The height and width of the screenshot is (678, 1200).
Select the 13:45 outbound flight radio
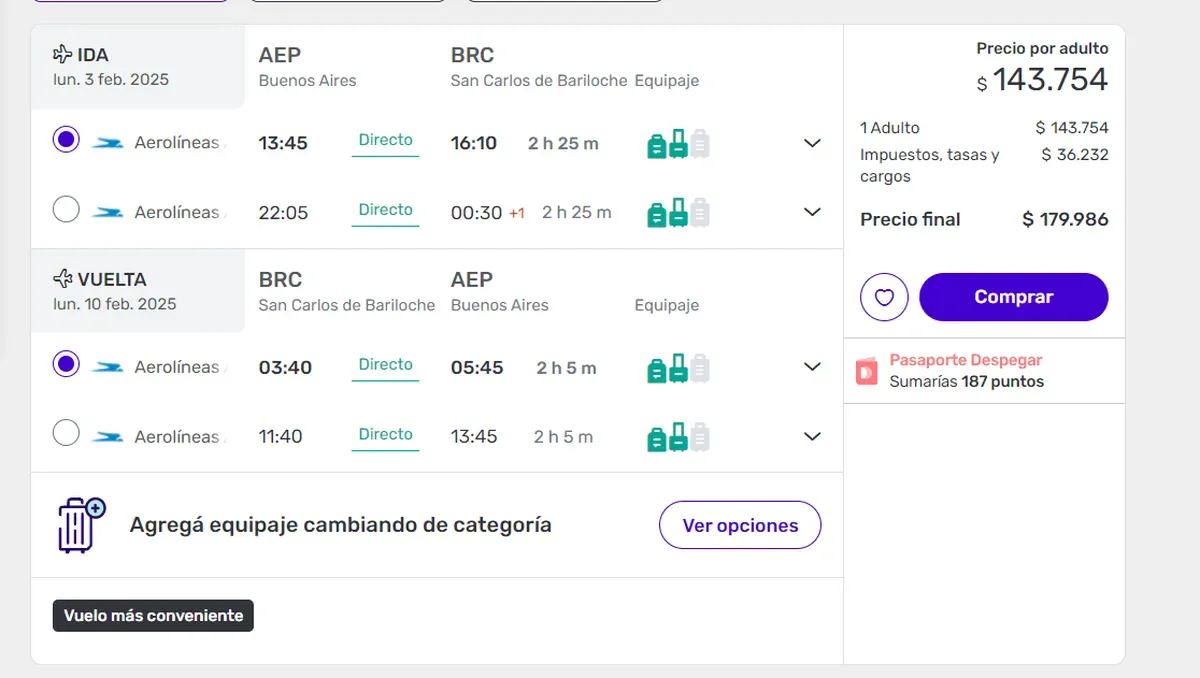click(66, 140)
